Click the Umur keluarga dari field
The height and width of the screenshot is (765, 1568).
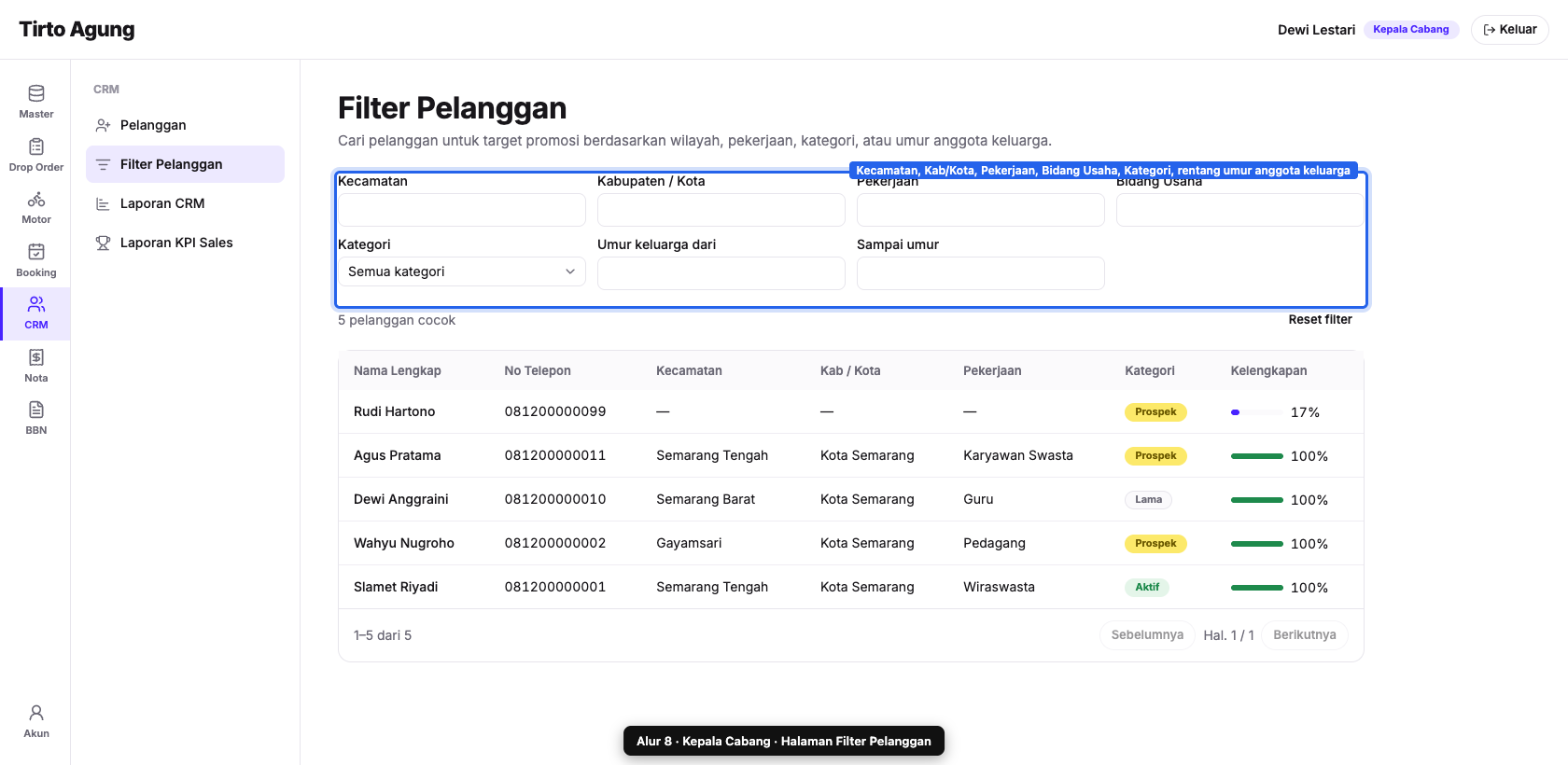tap(721, 273)
